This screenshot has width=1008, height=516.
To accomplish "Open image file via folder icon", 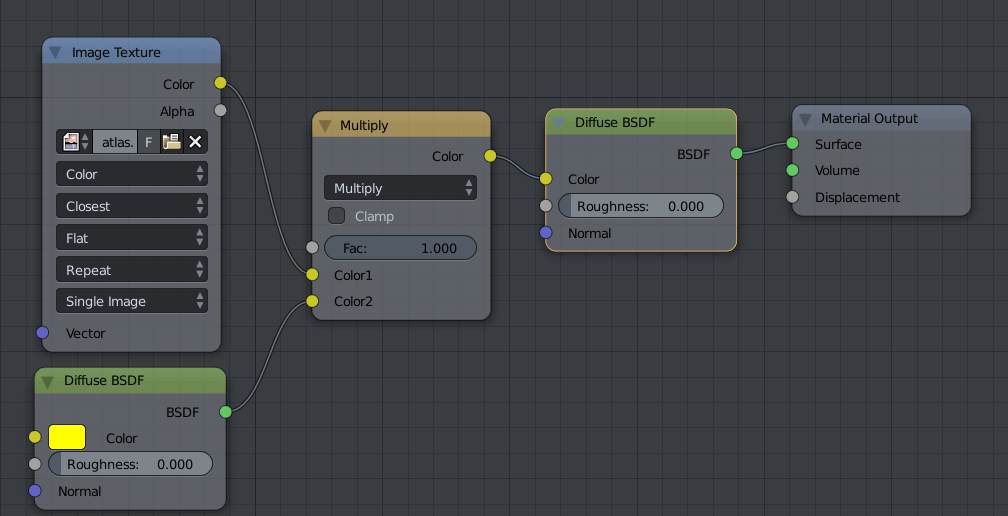I will 171,142.
